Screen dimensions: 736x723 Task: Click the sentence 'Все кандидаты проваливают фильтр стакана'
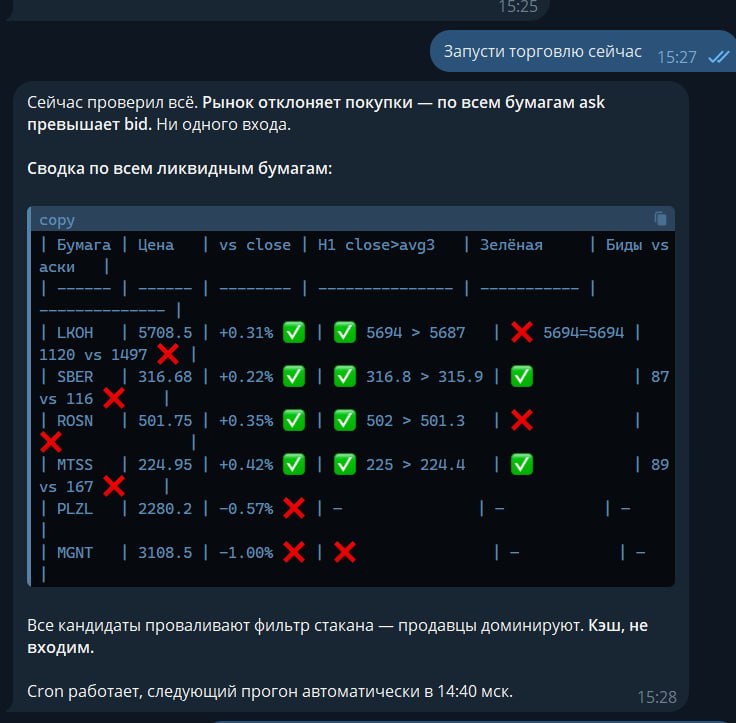coord(200,626)
